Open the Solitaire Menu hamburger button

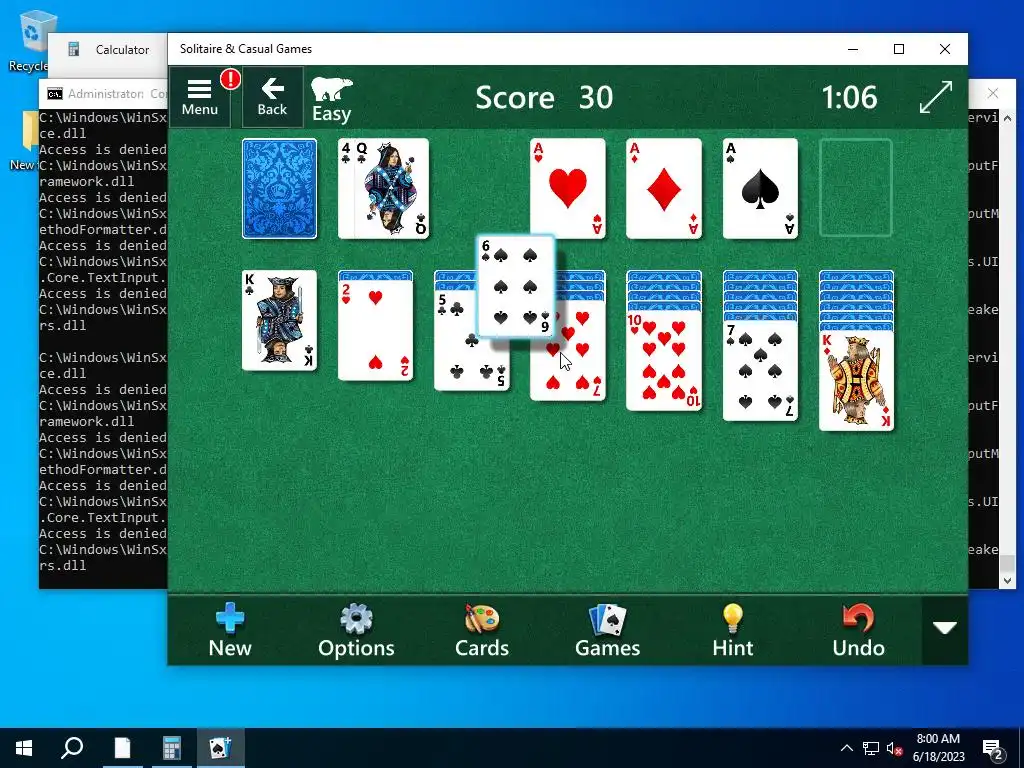200,97
